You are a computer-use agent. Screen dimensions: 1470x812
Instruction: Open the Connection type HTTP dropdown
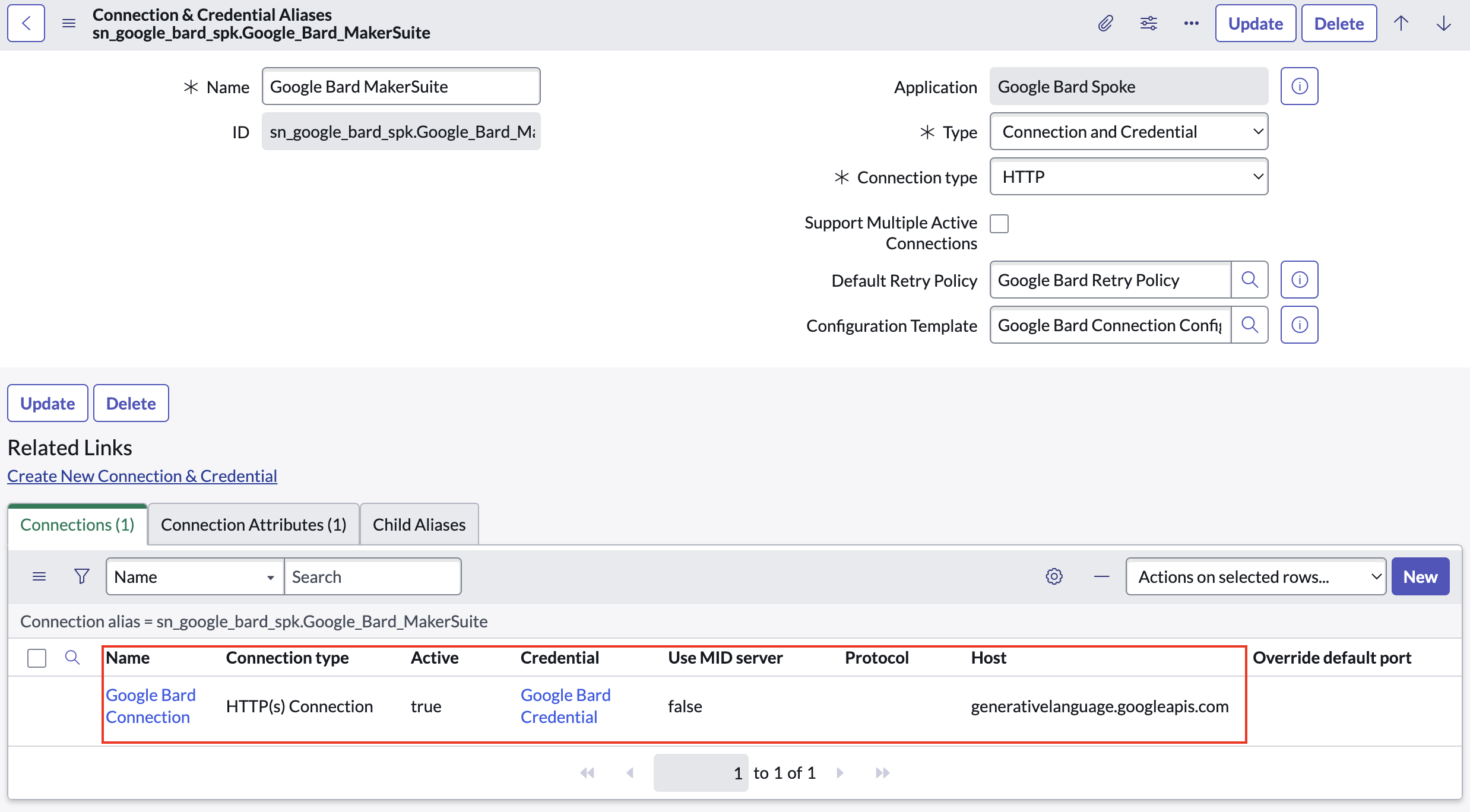pos(1129,177)
